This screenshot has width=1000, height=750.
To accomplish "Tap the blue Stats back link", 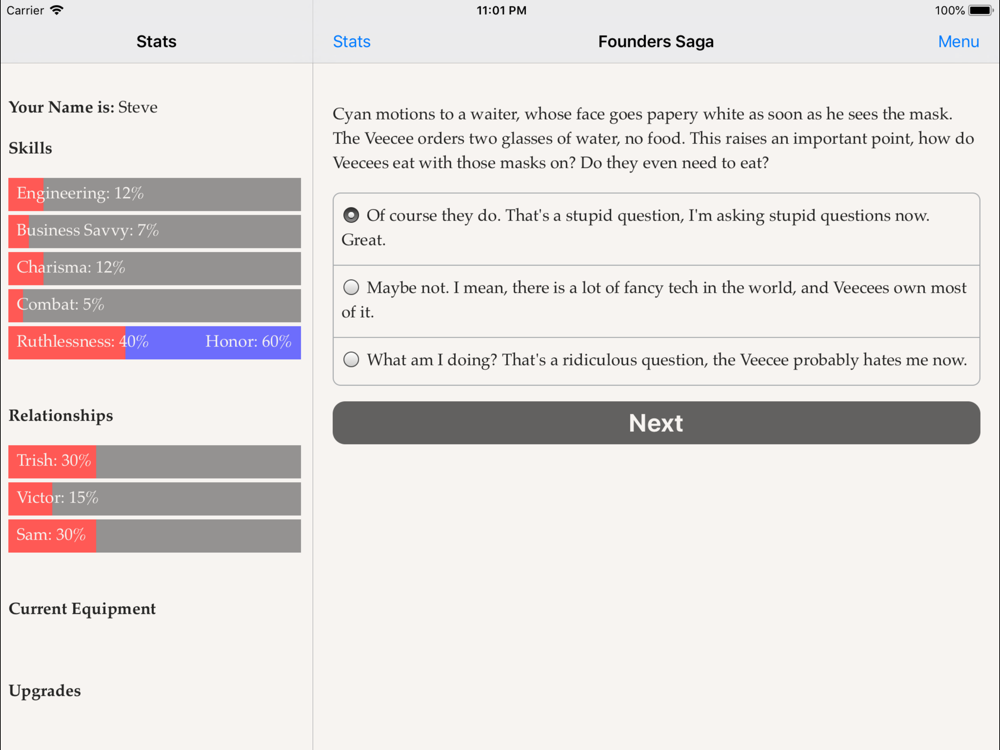I will tap(351, 41).
